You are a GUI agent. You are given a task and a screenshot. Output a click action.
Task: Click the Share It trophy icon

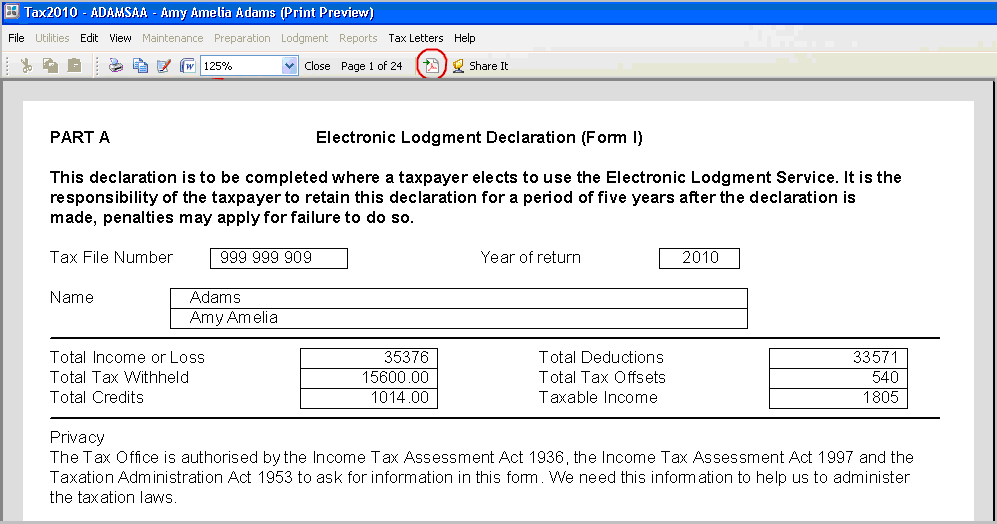(458, 66)
